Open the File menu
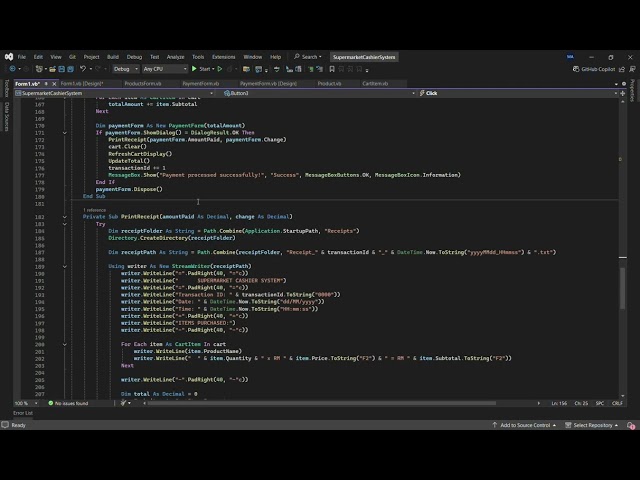The image size is (640, 480). 22,57
